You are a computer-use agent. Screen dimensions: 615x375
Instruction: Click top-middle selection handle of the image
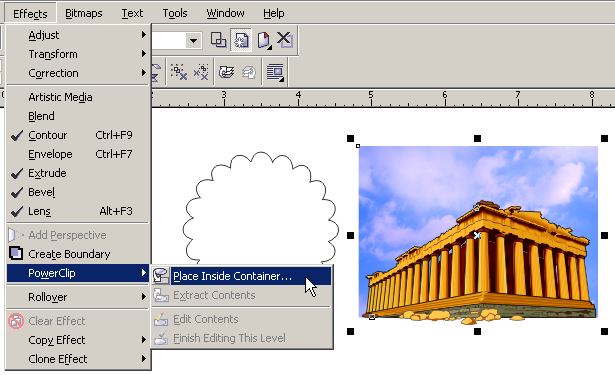pyautogui.click(x=477, y=138)
